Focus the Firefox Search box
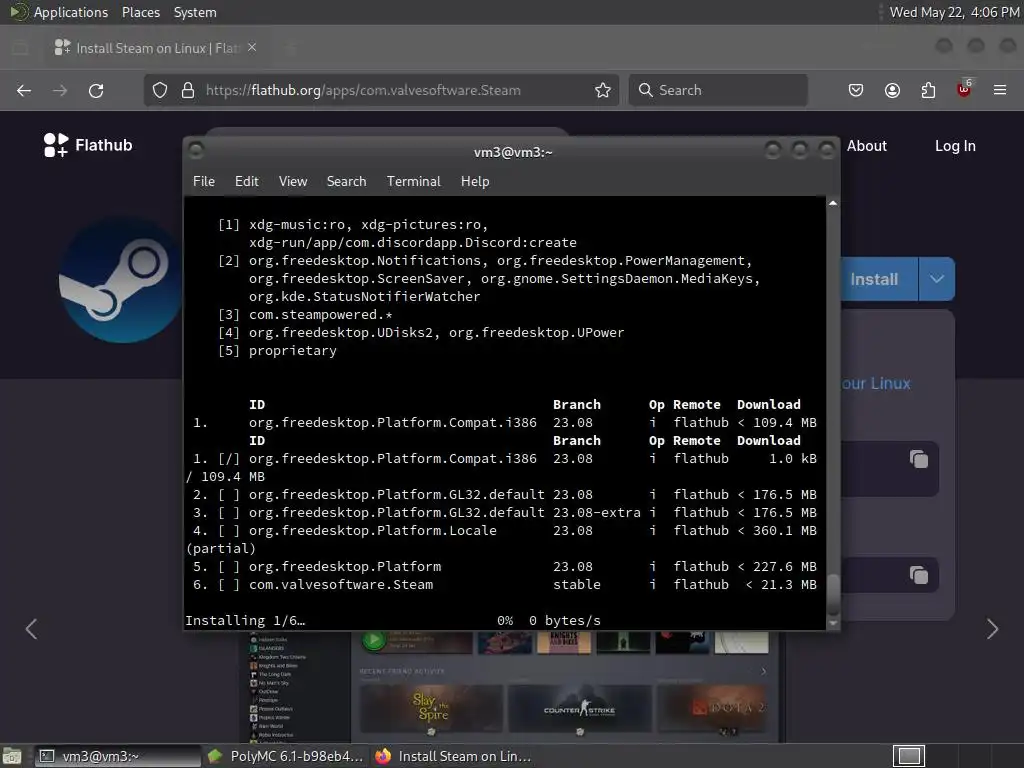The image size is (1024, 768). tap(718, 90)
